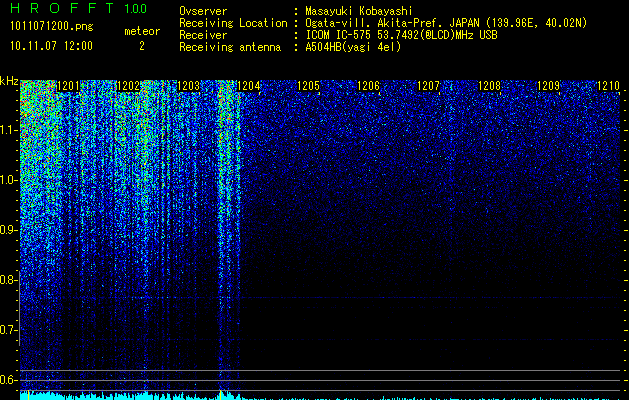Screen dimensions: 629x400
Task: Click the 0.7 frequency axis label
Action: click(x=9, y=330)
